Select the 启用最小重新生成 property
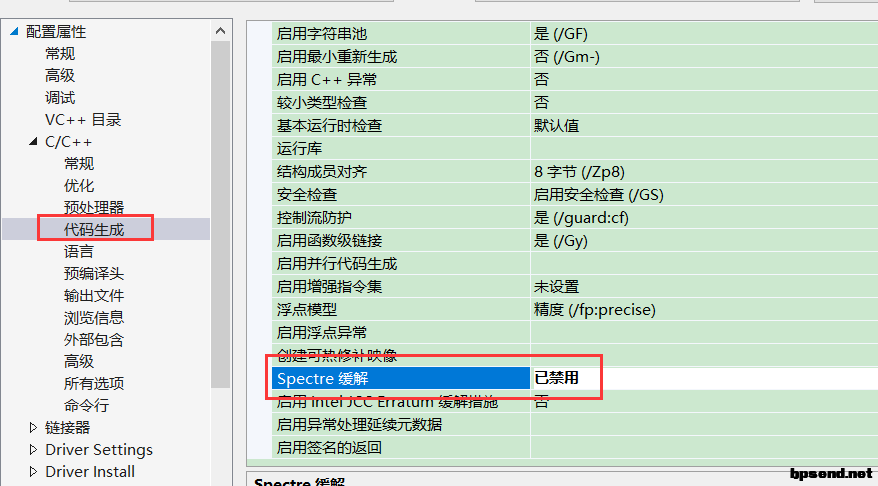Viewport: 878px width, 486px height. (x=337, y=57)
